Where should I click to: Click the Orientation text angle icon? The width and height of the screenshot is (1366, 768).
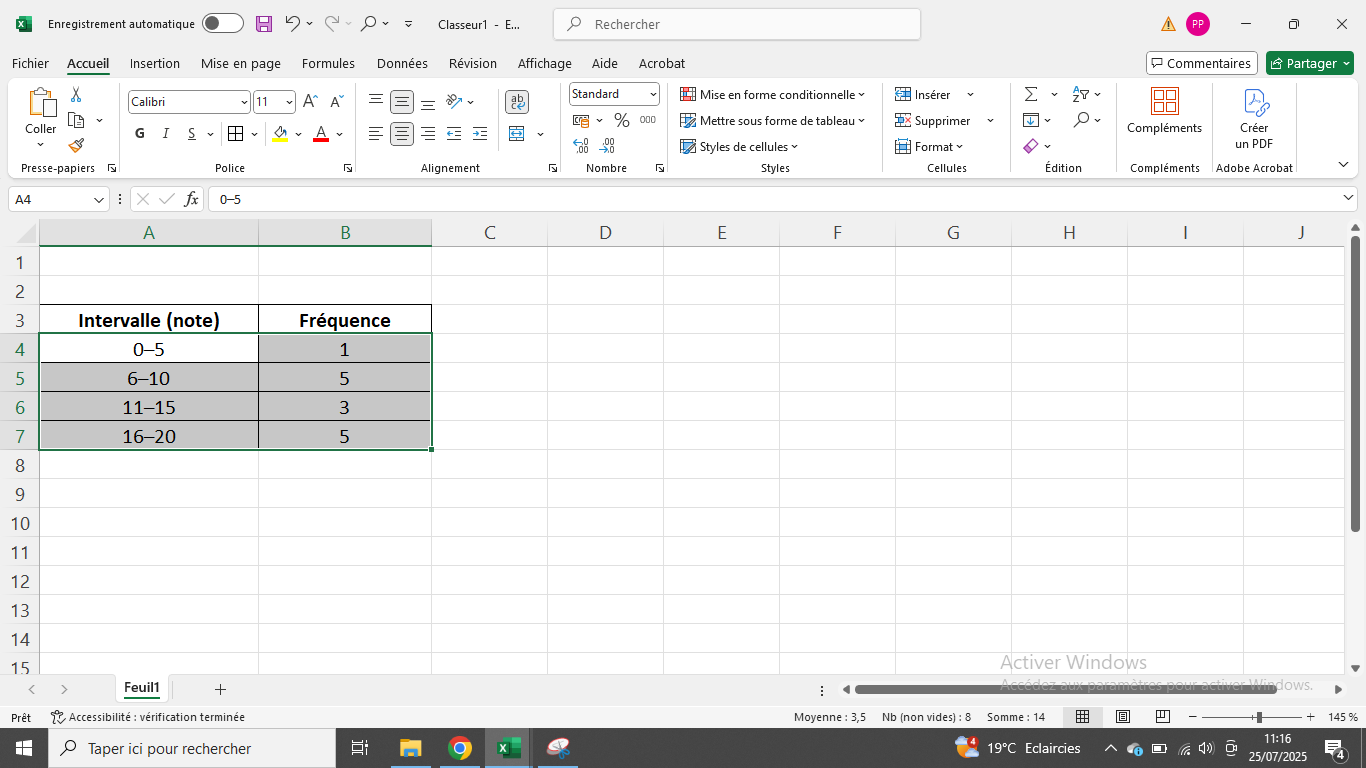coord(454,102)
